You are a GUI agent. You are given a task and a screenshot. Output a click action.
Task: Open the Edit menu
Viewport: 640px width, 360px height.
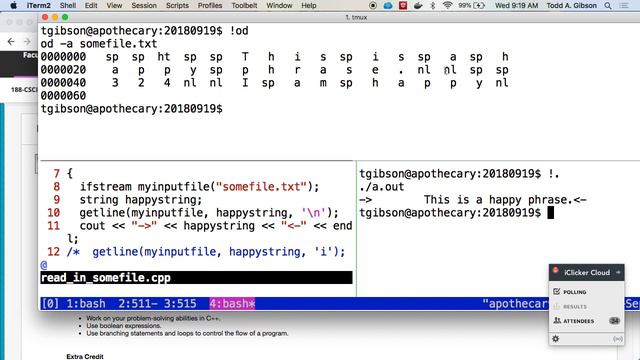point(91,6)
